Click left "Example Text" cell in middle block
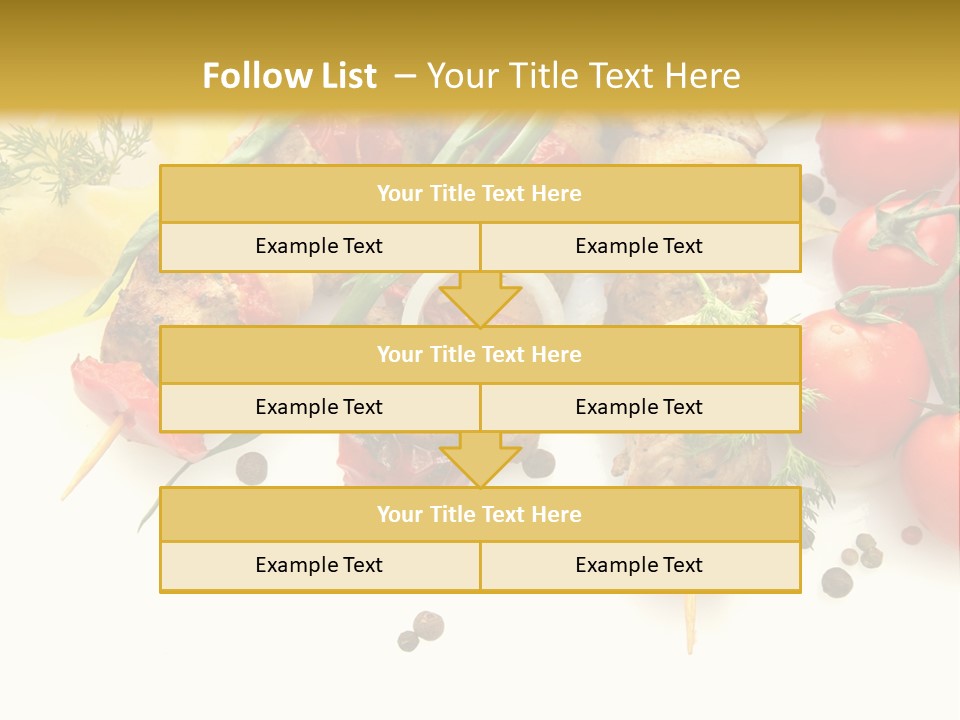The image size is (960, 720). click(319, 407)
